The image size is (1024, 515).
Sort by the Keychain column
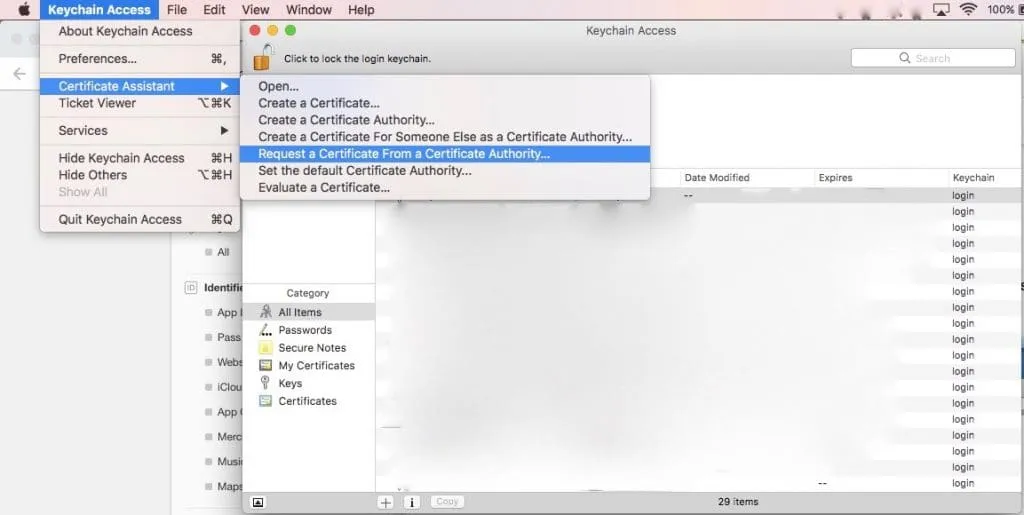[985, 178]
